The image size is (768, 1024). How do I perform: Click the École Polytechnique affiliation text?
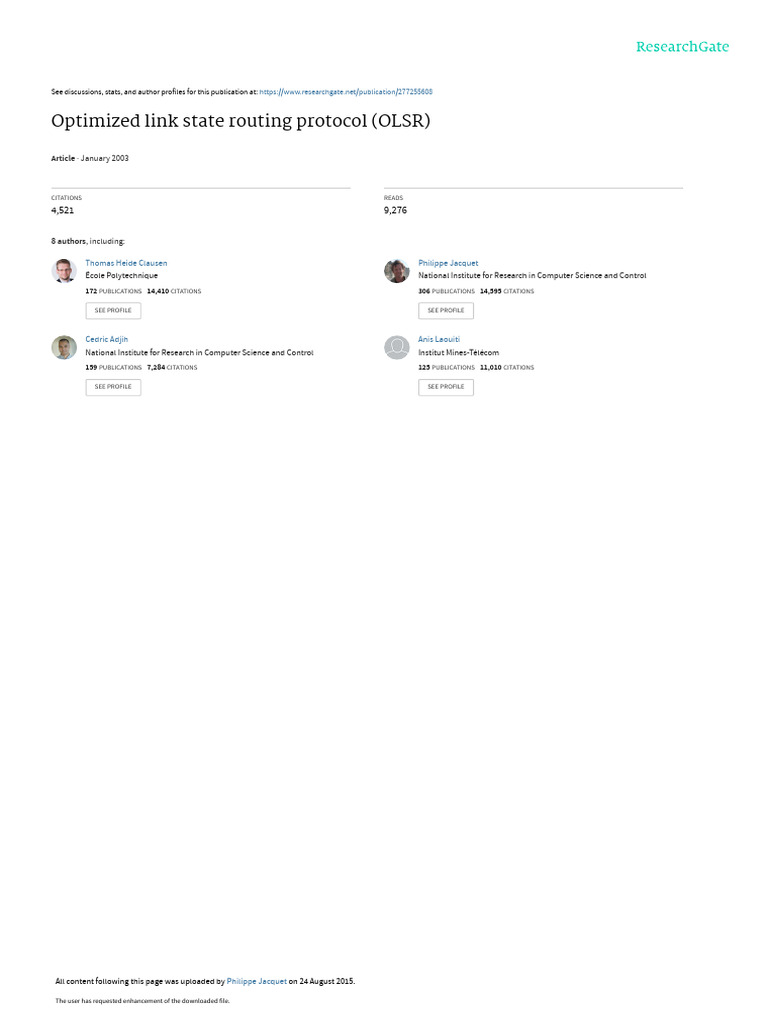(121, 276)
